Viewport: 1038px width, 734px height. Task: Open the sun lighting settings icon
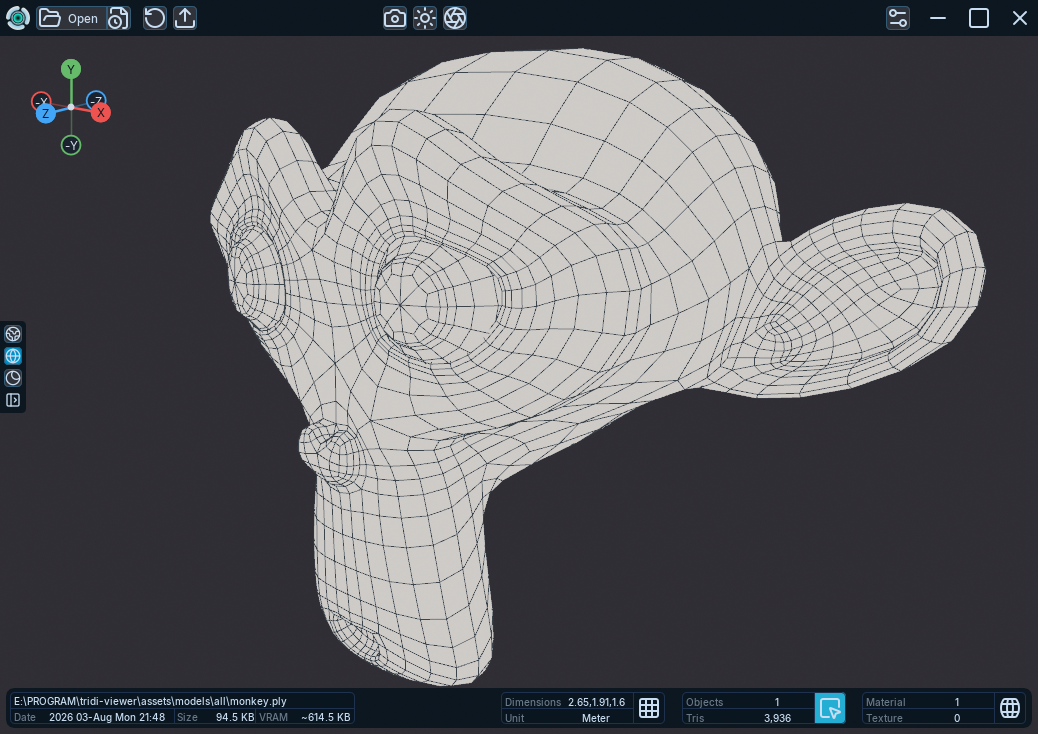pyautogui.click(x=425, y=18)
